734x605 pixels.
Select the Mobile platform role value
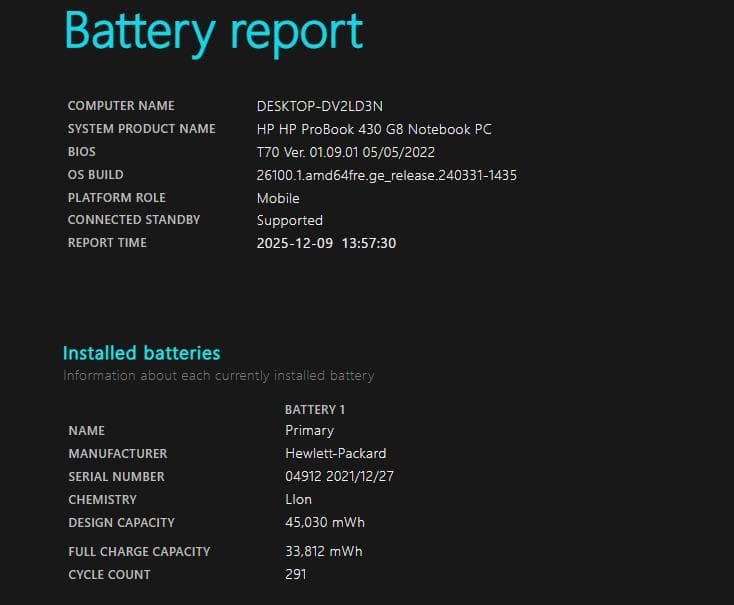click(x=278, y=198)
